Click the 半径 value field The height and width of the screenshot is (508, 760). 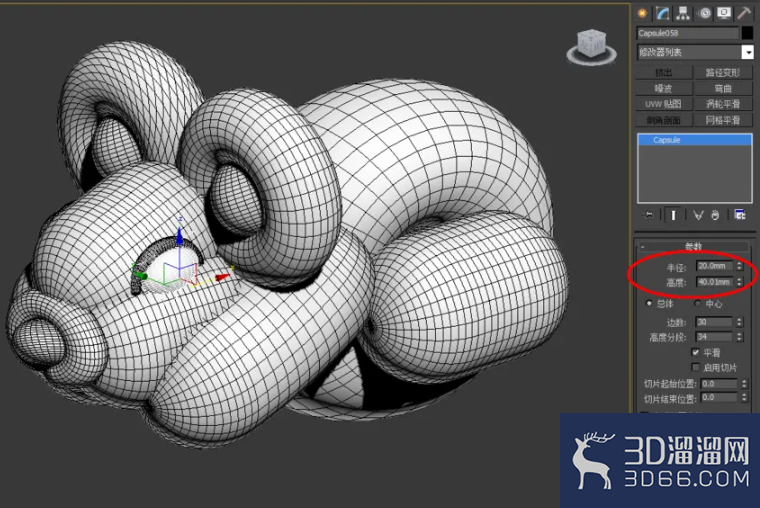(714, 266)
